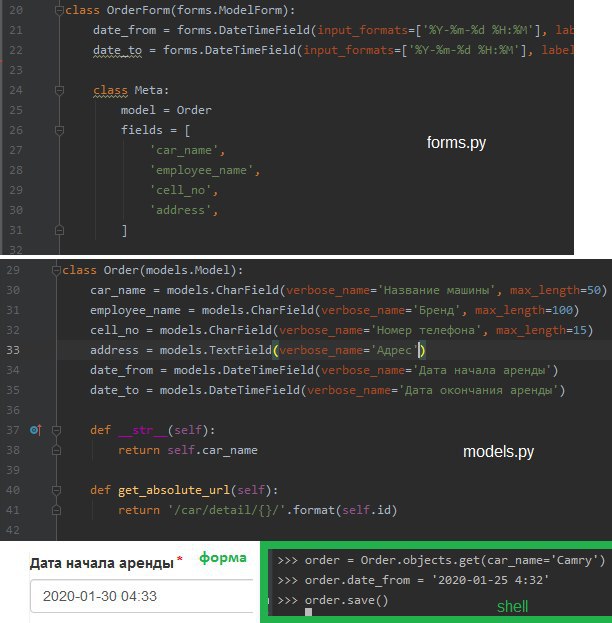Click the 'employee_name' string in fields list
The image size is (612, 623).
click(201, 170)
